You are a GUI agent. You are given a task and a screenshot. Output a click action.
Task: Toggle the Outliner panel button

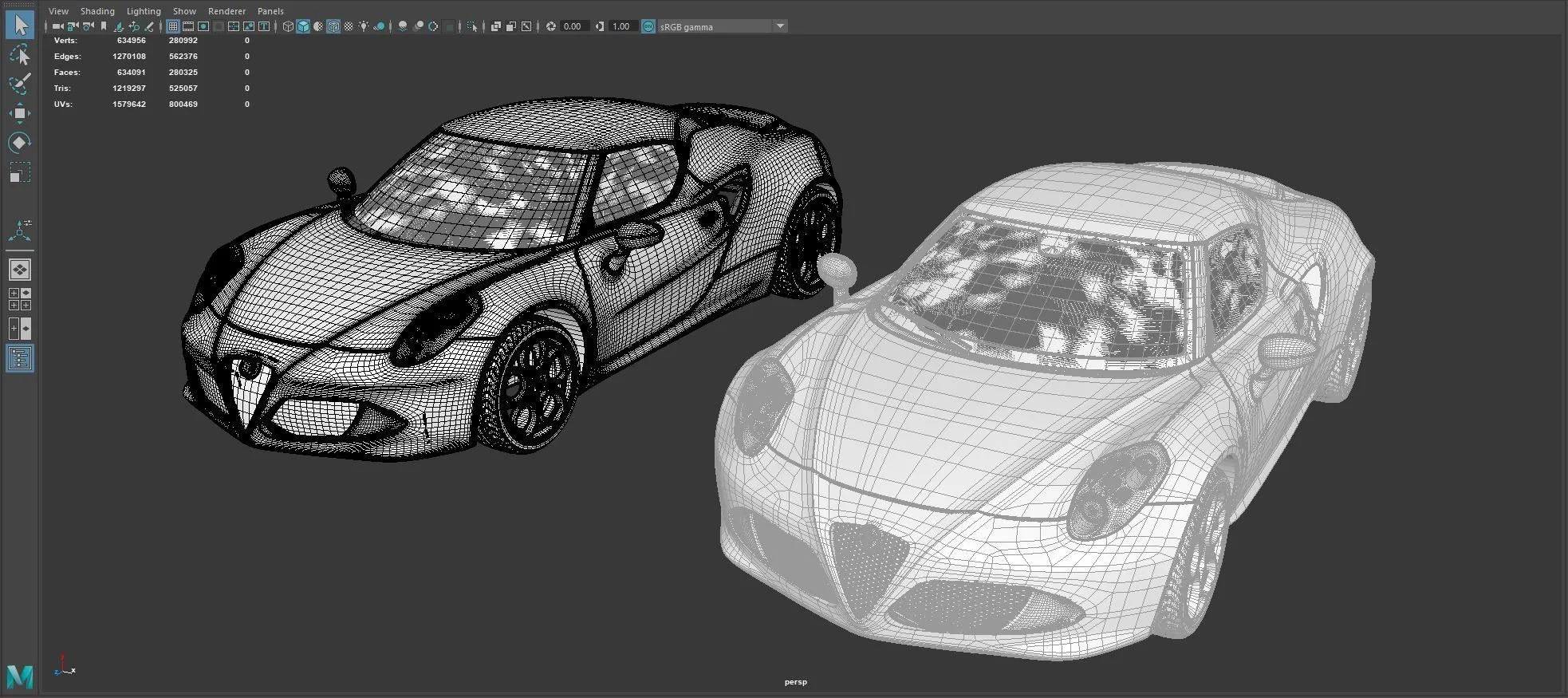pyautogui.click(x=19, y=358)
